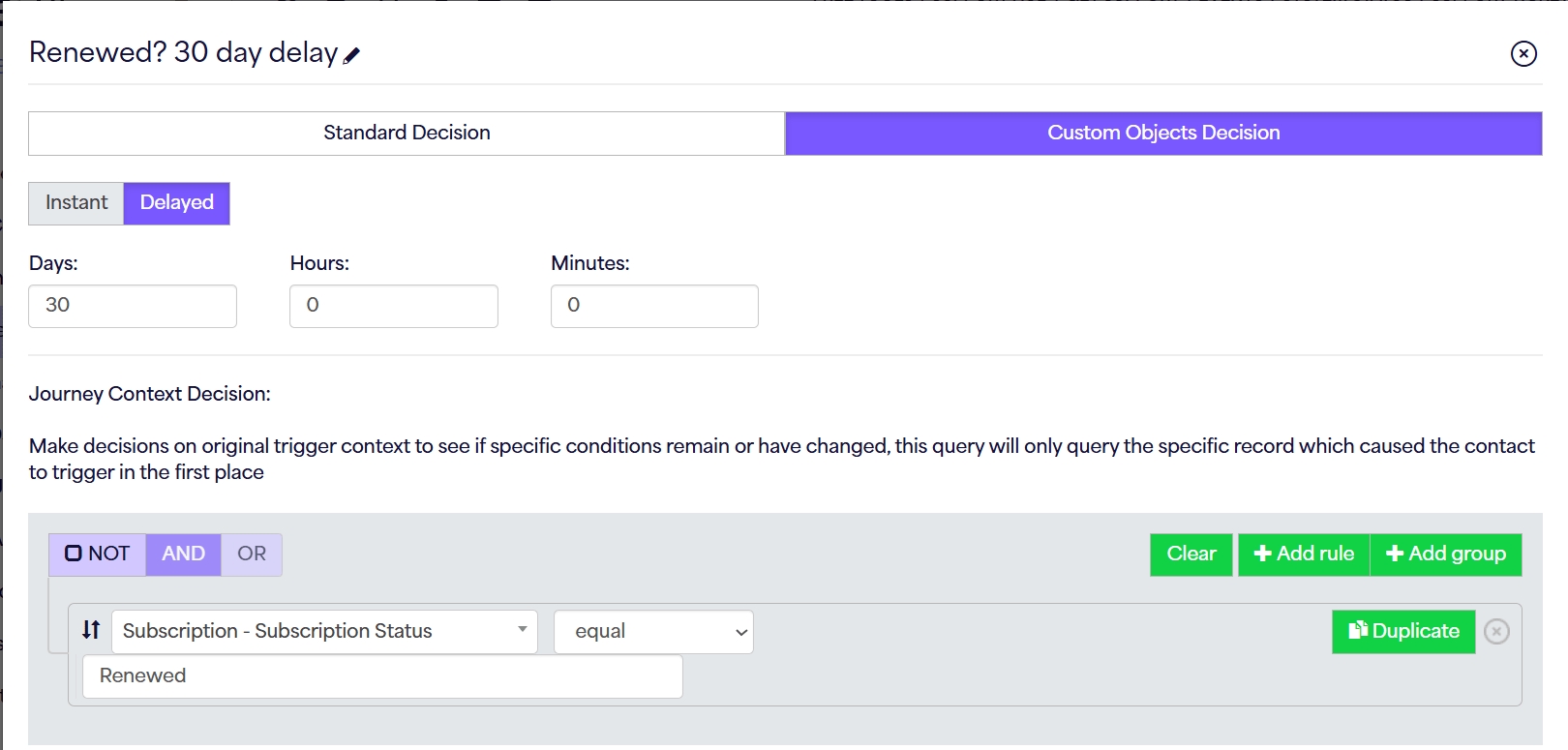Click Add rule plus button
This screenshot has width=1568, height=750.
pos(1304,555)
